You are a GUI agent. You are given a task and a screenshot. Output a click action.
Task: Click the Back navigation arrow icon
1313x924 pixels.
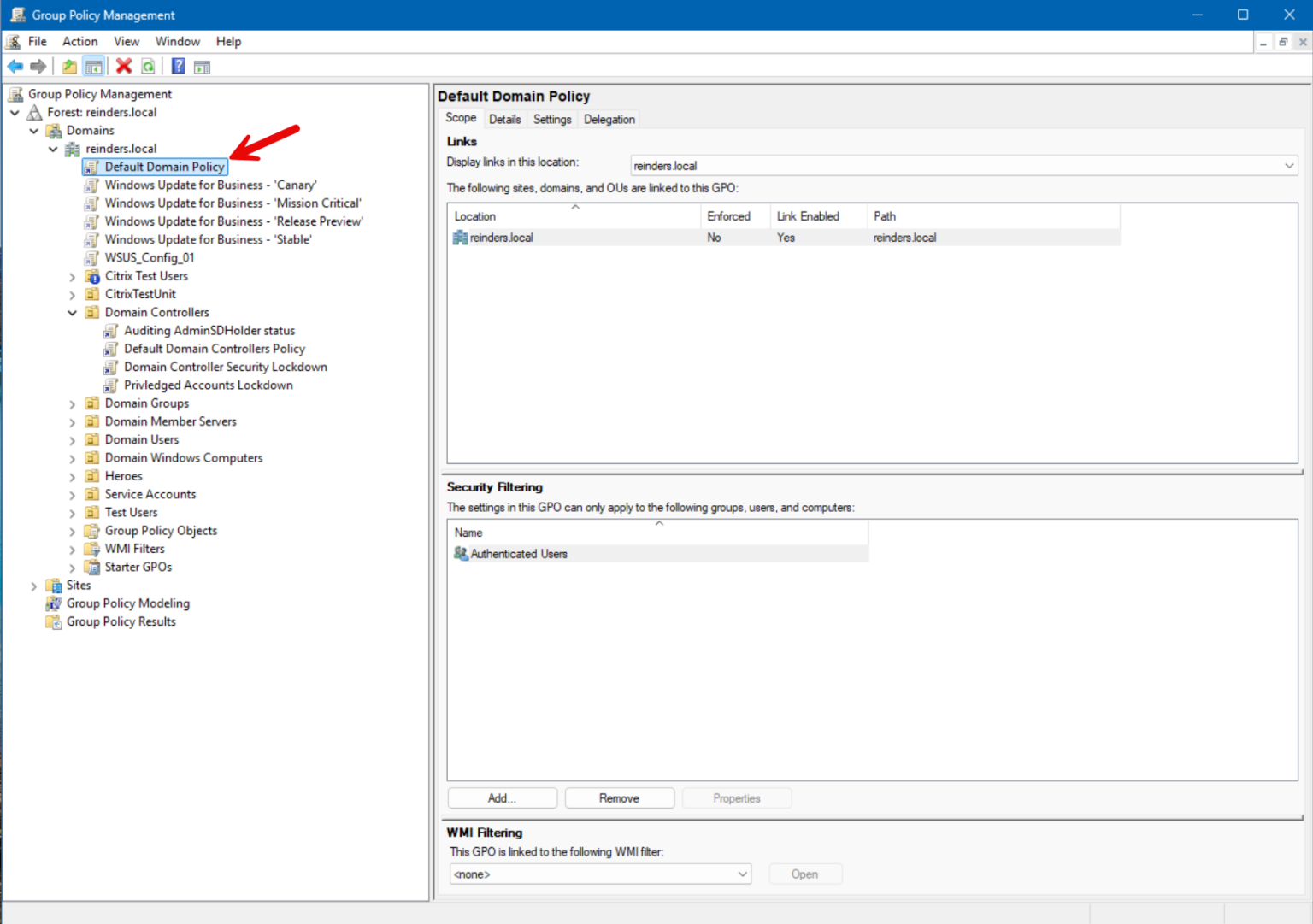14,66
